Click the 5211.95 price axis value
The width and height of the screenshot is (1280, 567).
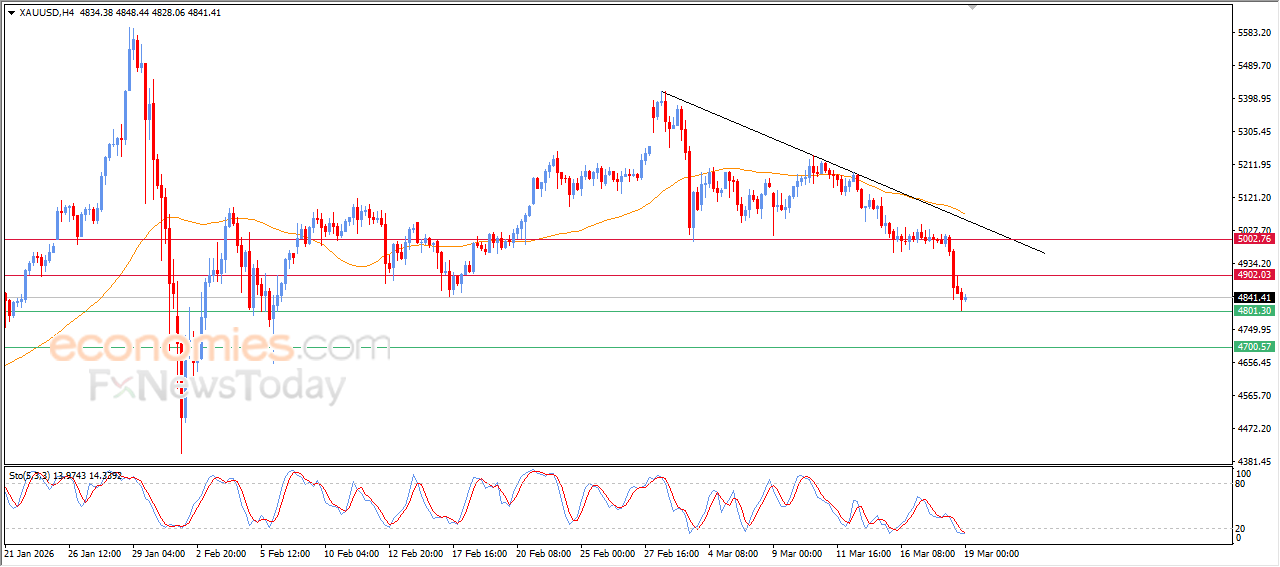[1253, 165]
